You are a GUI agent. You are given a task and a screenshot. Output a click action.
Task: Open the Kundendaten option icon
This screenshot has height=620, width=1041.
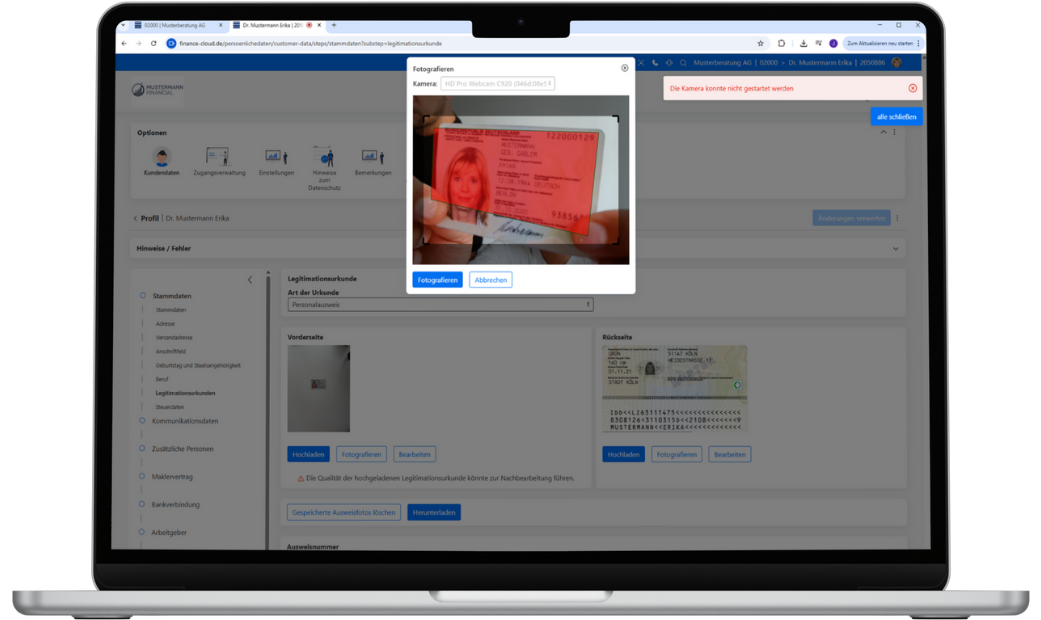(x=161, y=157)
